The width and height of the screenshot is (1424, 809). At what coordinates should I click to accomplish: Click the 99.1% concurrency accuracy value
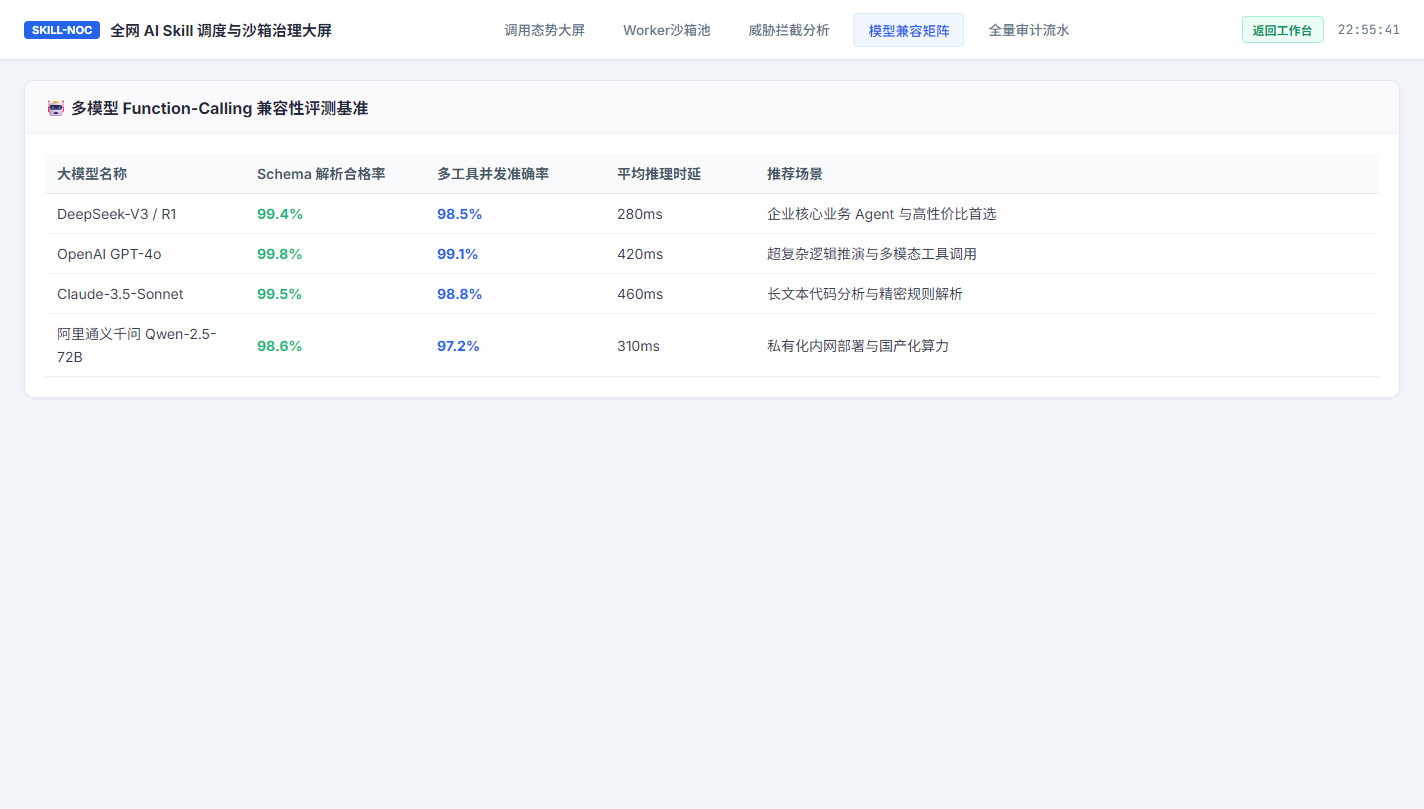(x=458, y=254)
